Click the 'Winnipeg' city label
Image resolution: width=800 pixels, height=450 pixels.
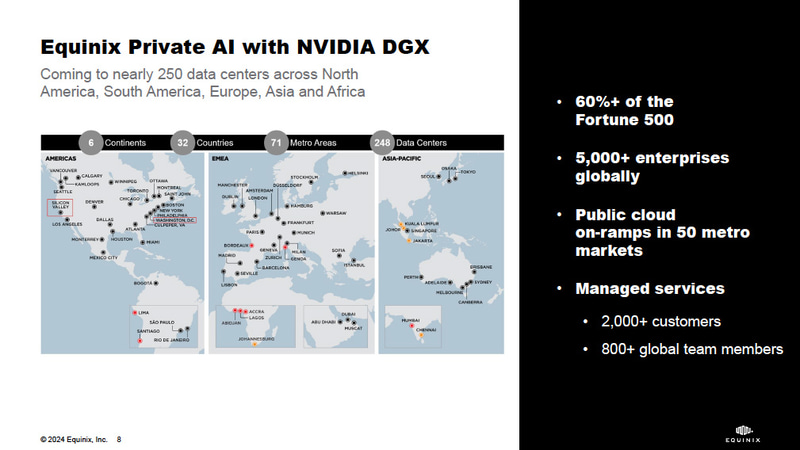126,182
